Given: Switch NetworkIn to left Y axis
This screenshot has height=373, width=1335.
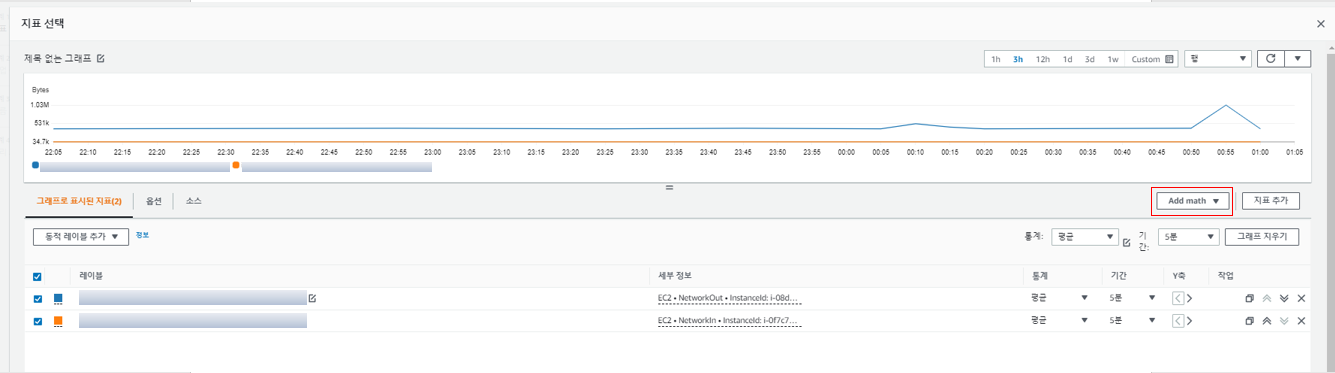Looking at the screenshot, I should point(1178,321).
